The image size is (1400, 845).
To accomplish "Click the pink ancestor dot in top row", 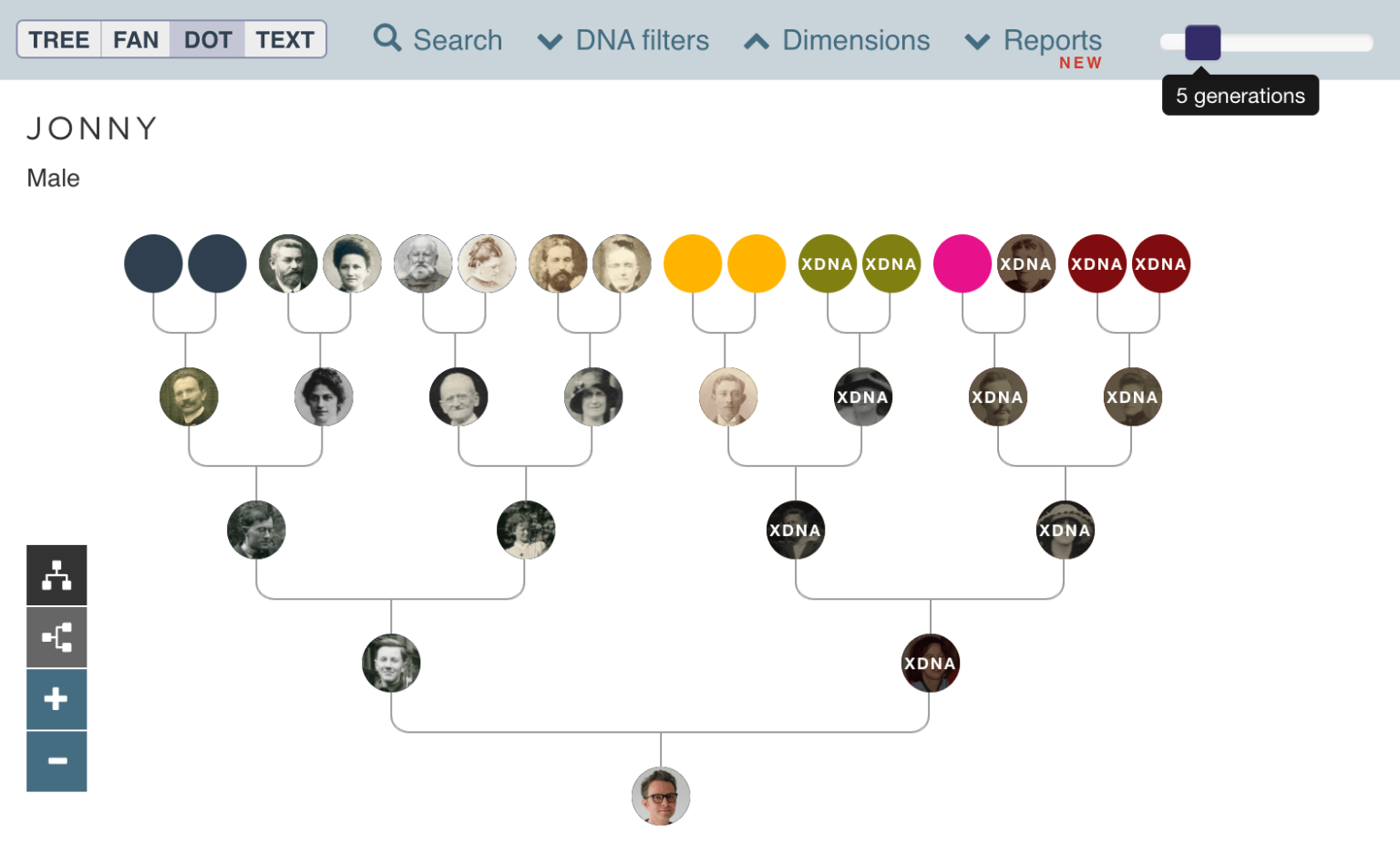I will [x=962, y=263].
